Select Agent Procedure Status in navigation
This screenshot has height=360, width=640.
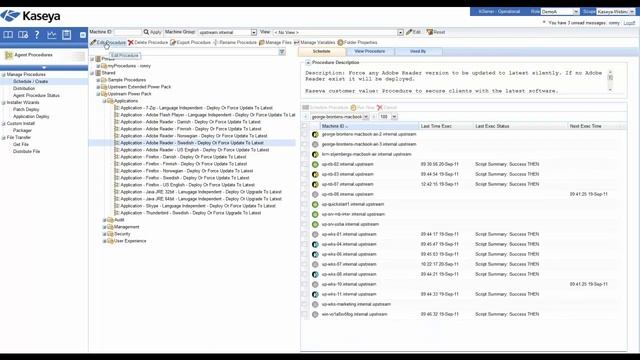click(36, 96)
